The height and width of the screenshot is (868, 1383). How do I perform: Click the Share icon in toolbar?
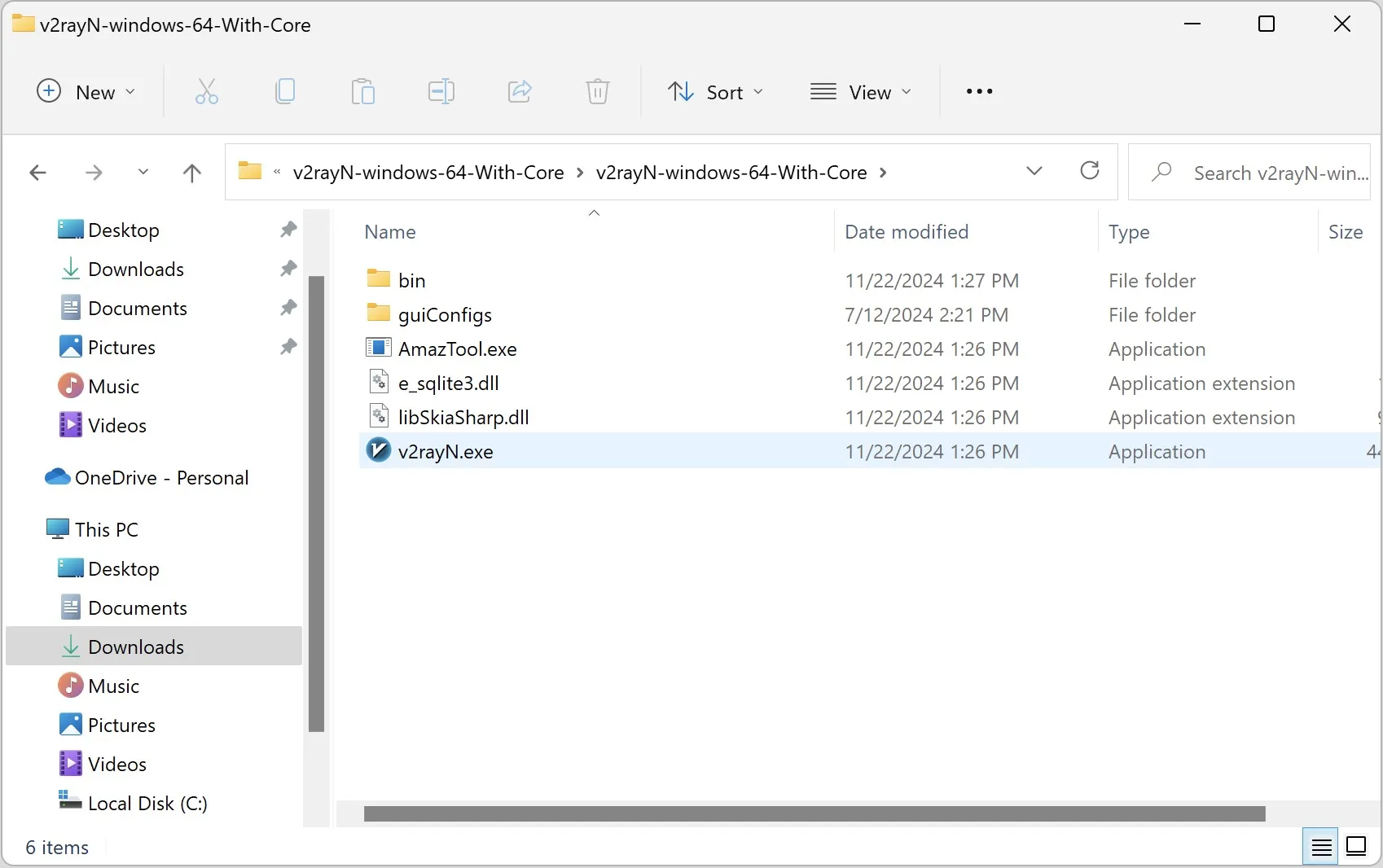pyautogui.click(x=520, y=91)
